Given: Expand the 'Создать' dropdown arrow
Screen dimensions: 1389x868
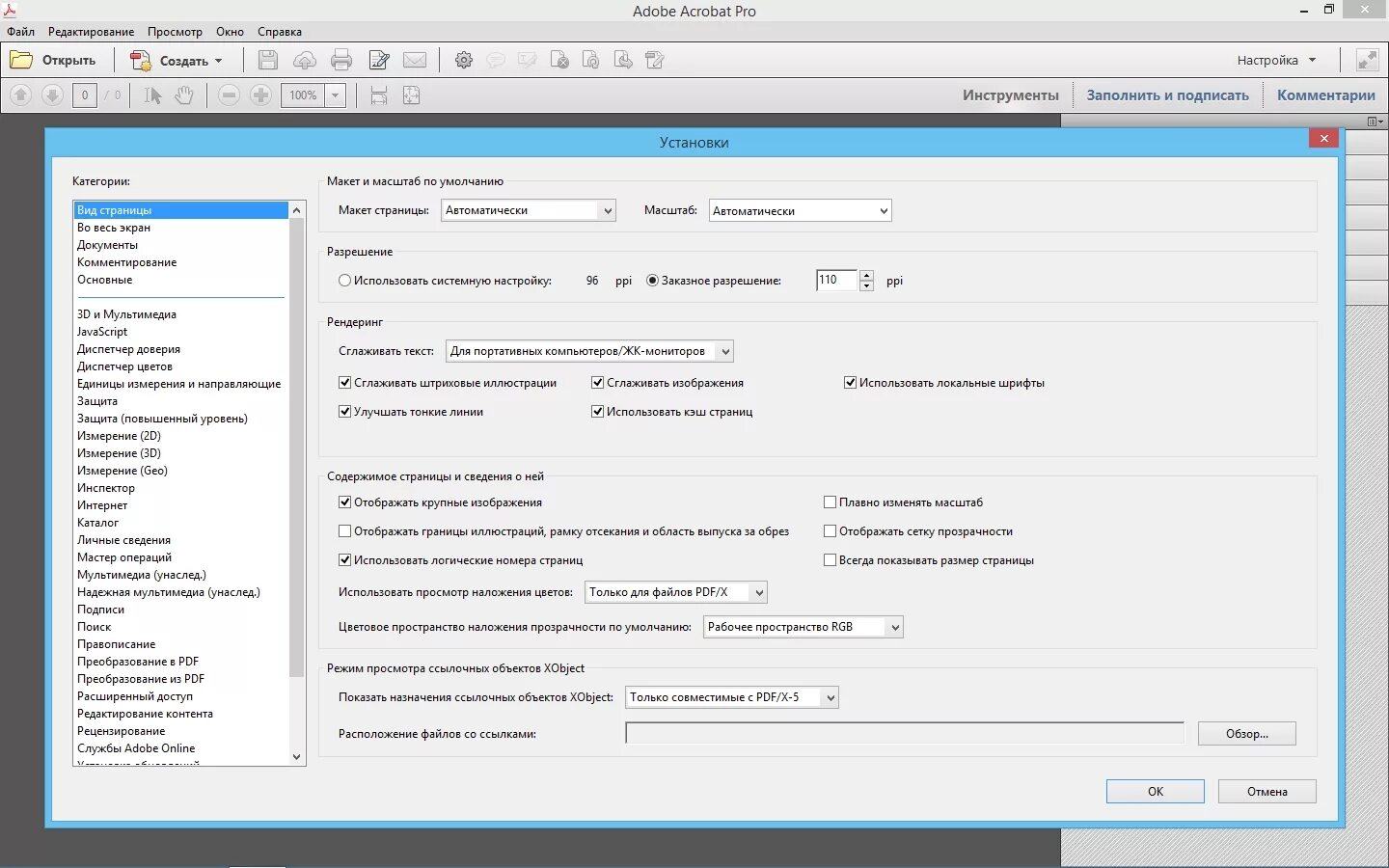Looking at the screenshot, I should (x=219, y=61).
